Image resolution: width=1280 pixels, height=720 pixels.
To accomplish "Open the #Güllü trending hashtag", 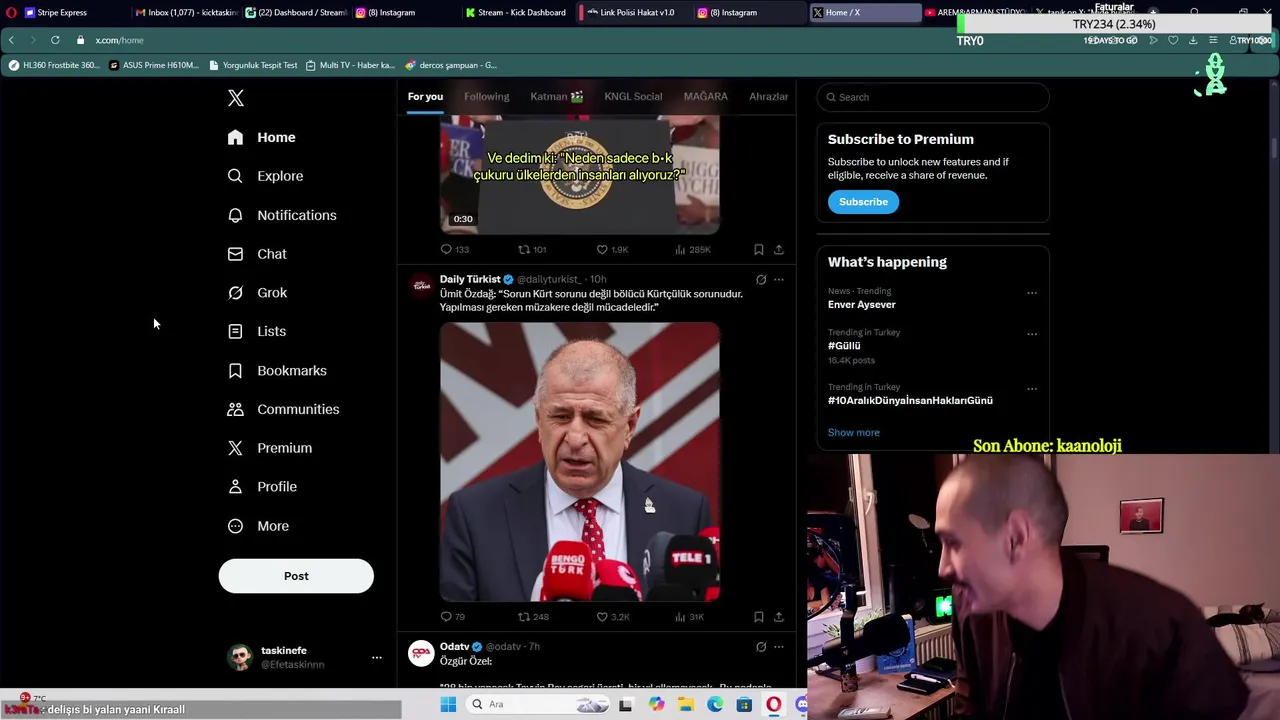I will pyautogui.click(x=844, y=345).
